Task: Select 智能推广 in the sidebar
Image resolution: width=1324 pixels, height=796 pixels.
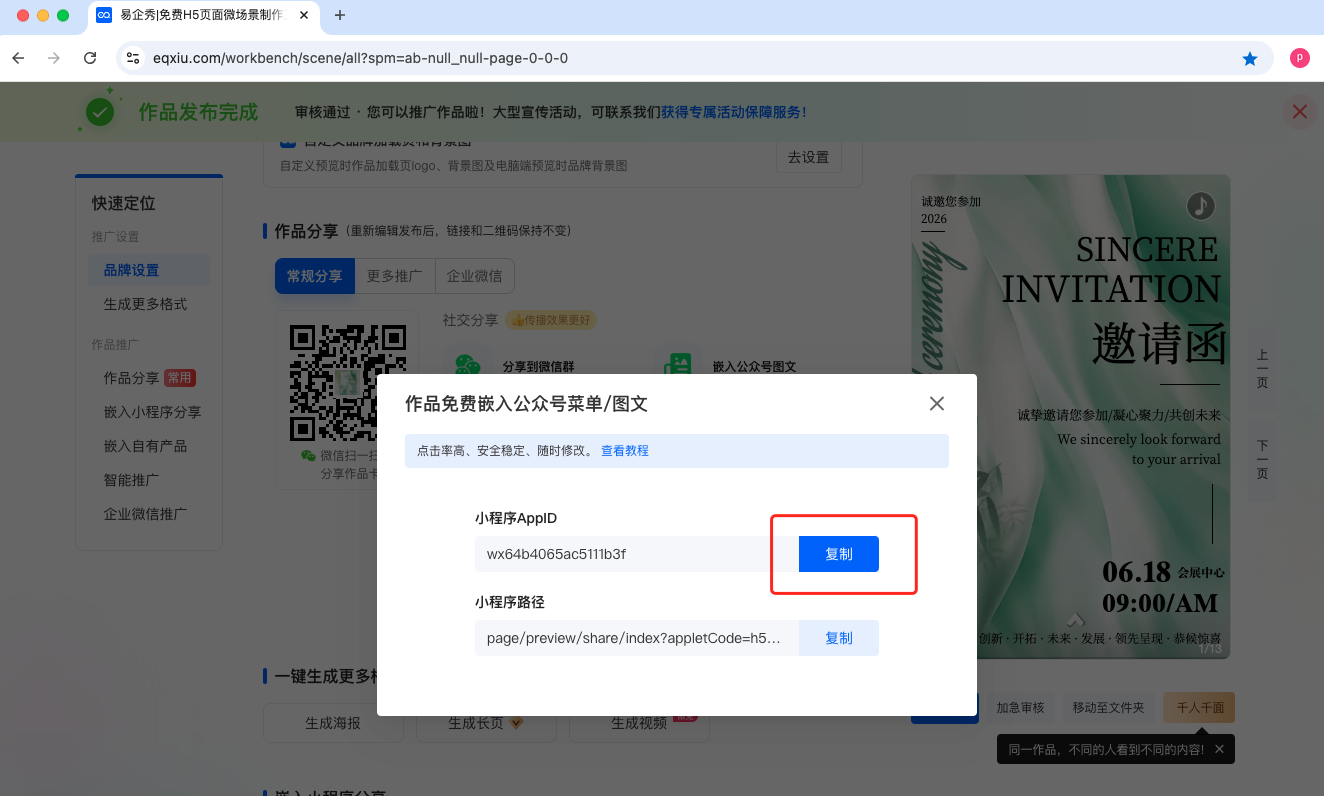Action: (x=131, y=480)
